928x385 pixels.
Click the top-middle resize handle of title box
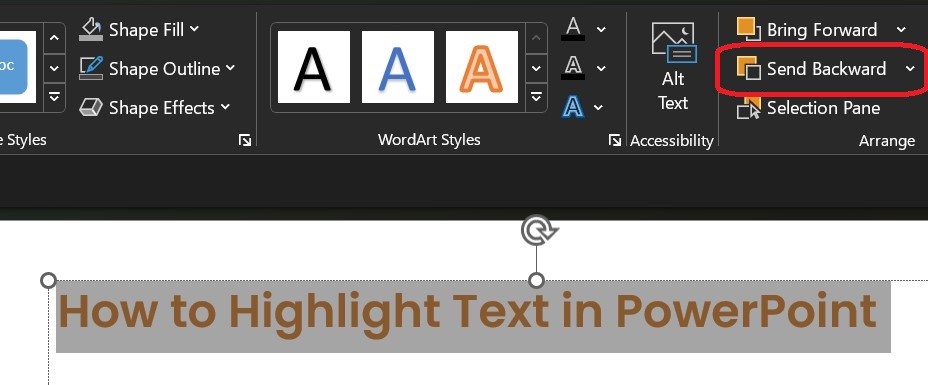pyautogui.click(x=536, y=280)
